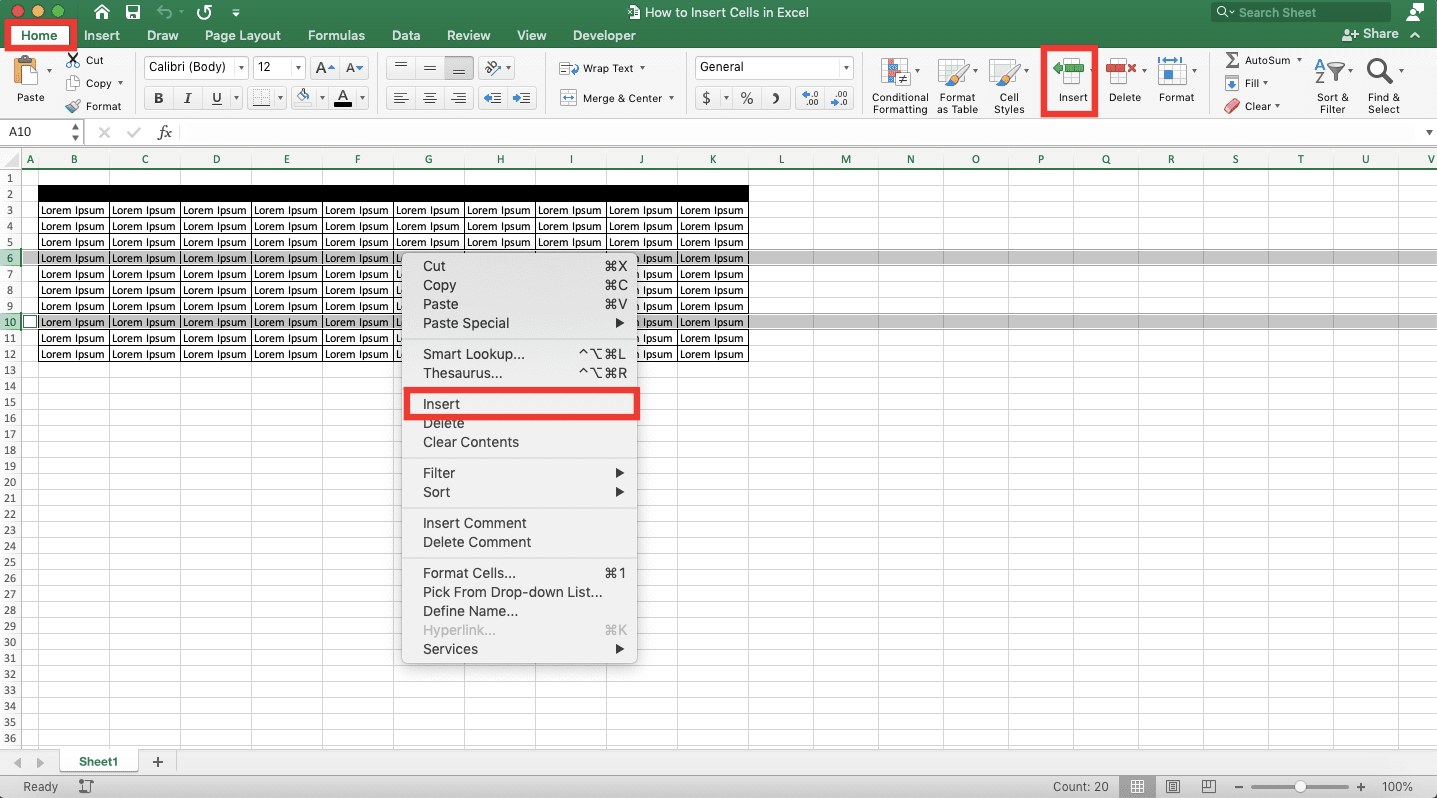Increase font size with larger A icon
The image size is (1437, 798).
point(324,68)
